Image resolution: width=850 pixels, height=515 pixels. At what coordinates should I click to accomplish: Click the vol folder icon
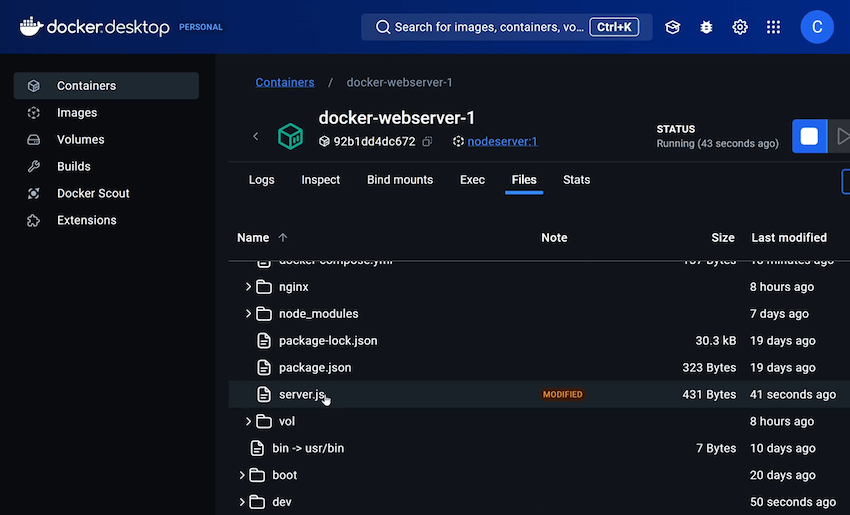click(264, 421)
